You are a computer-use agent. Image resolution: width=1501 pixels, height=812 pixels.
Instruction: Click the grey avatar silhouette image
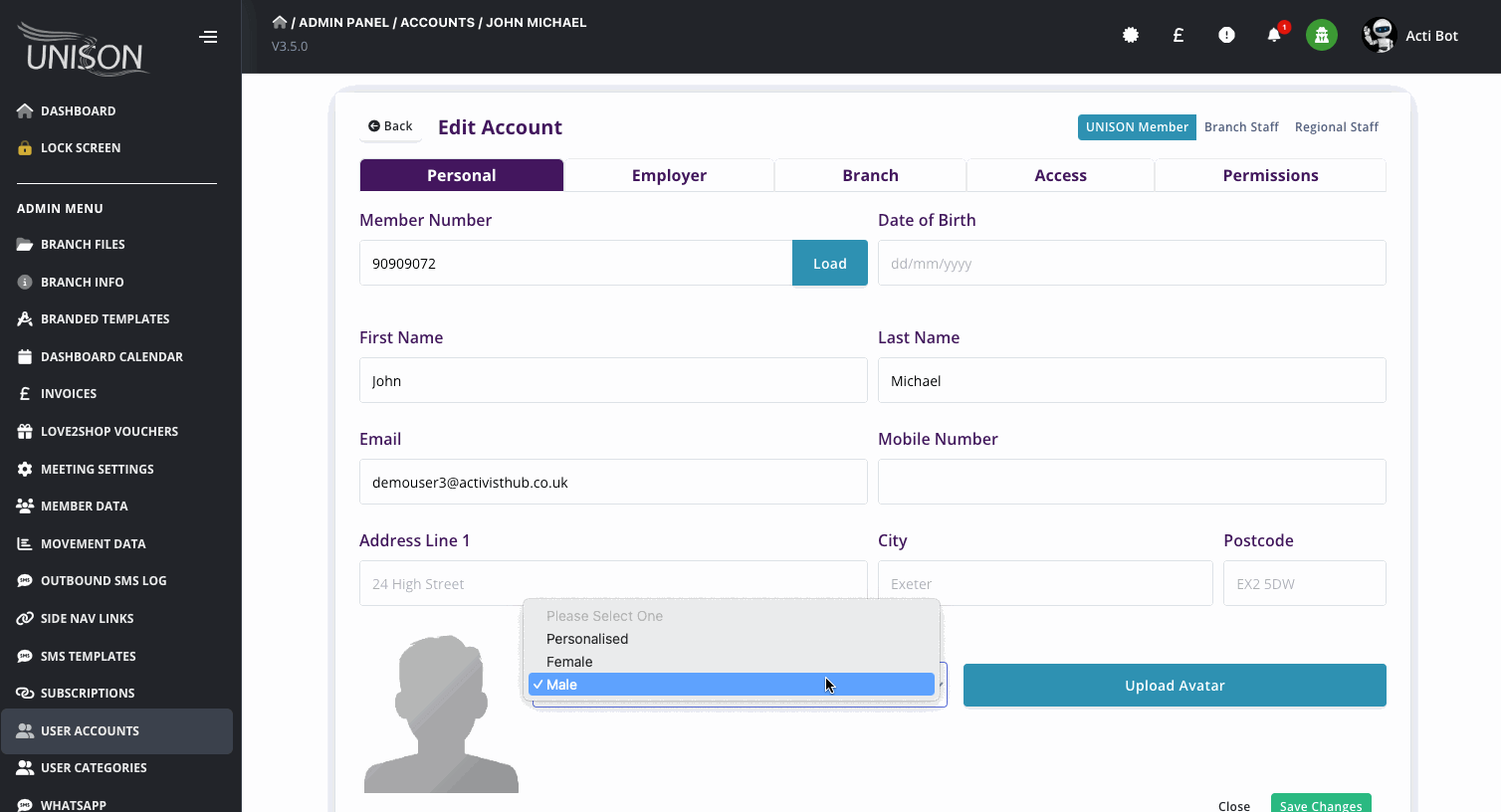441,713
